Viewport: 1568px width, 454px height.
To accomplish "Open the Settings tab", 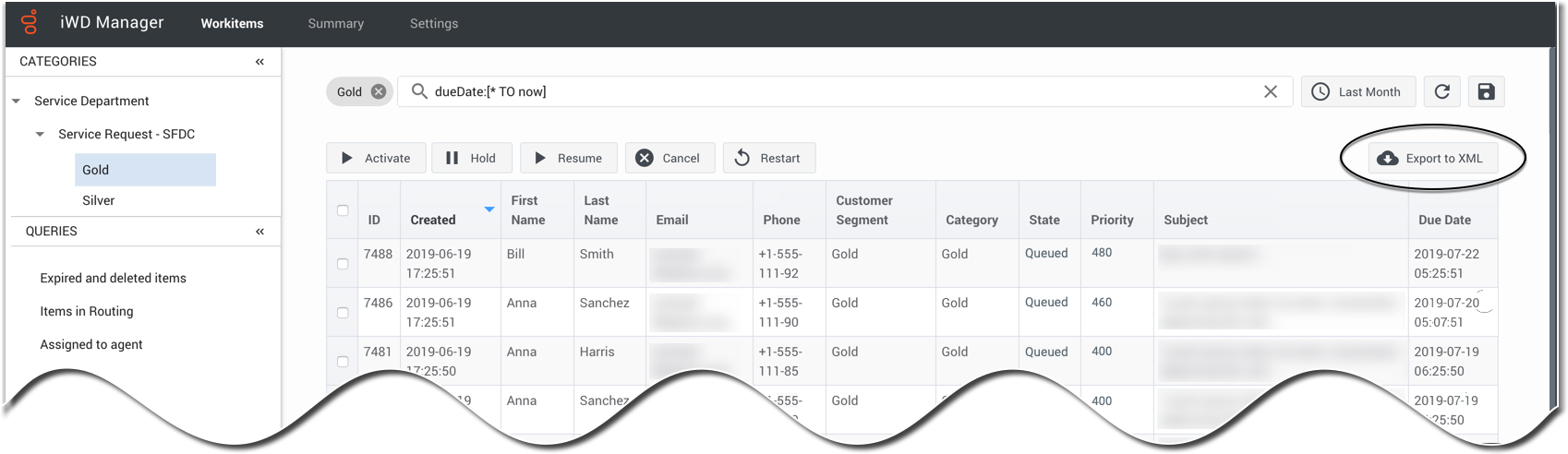I will pos(434,24).
